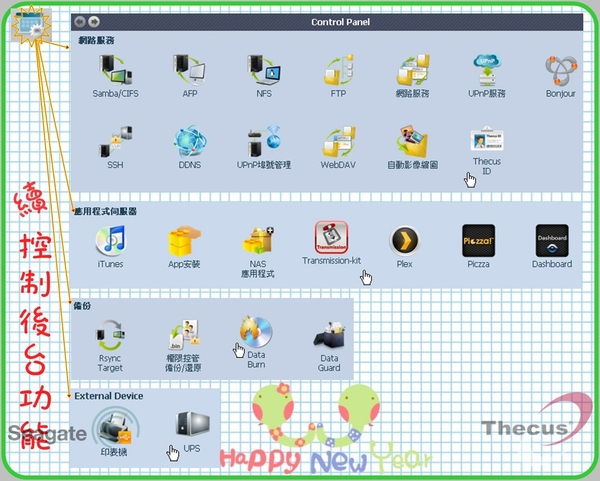Open the Data Guard icon
This screenshot has height=481, width=600.
coord(329,334)
